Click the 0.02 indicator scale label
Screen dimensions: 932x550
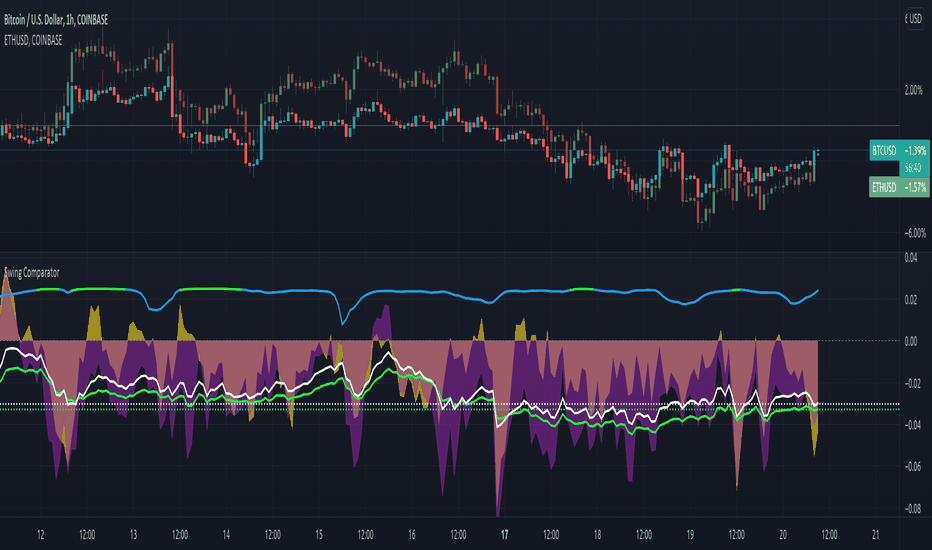point(911,300)
